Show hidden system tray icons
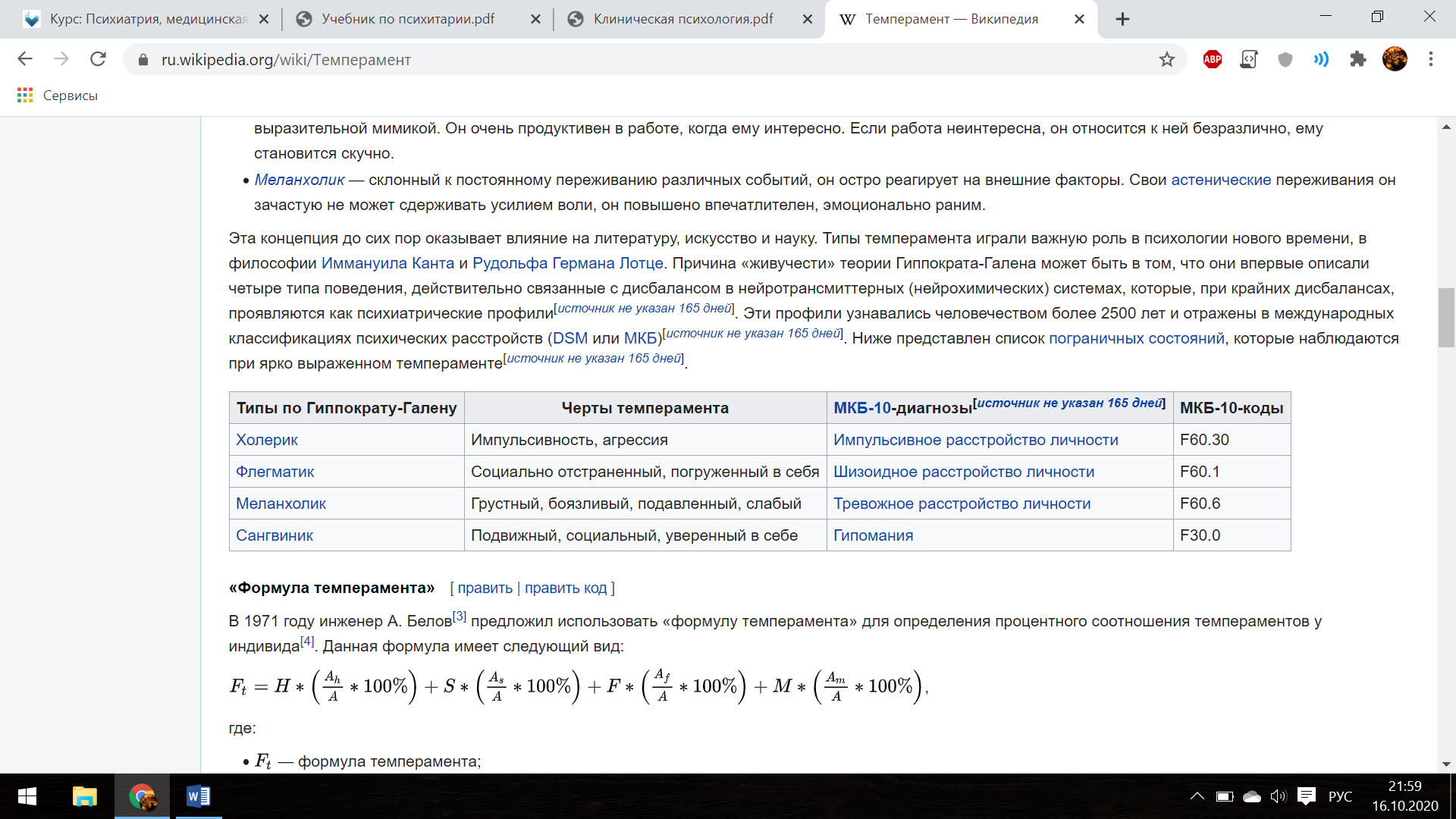Viewport: 1456px width, 819px height. click(x=1197, y=796)
